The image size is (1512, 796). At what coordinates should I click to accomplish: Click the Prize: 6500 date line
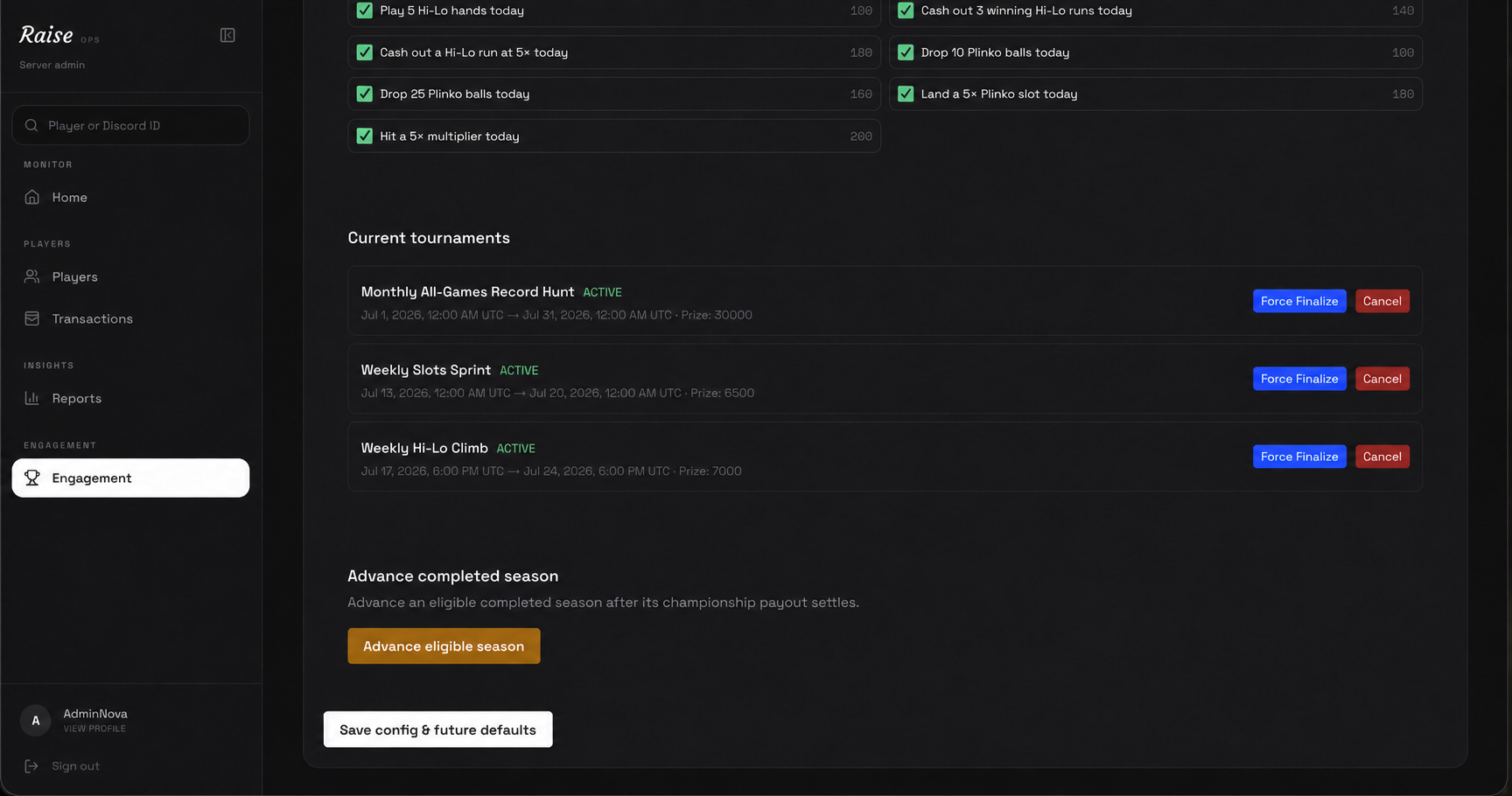pyautogui.click(x=557, y=393)
